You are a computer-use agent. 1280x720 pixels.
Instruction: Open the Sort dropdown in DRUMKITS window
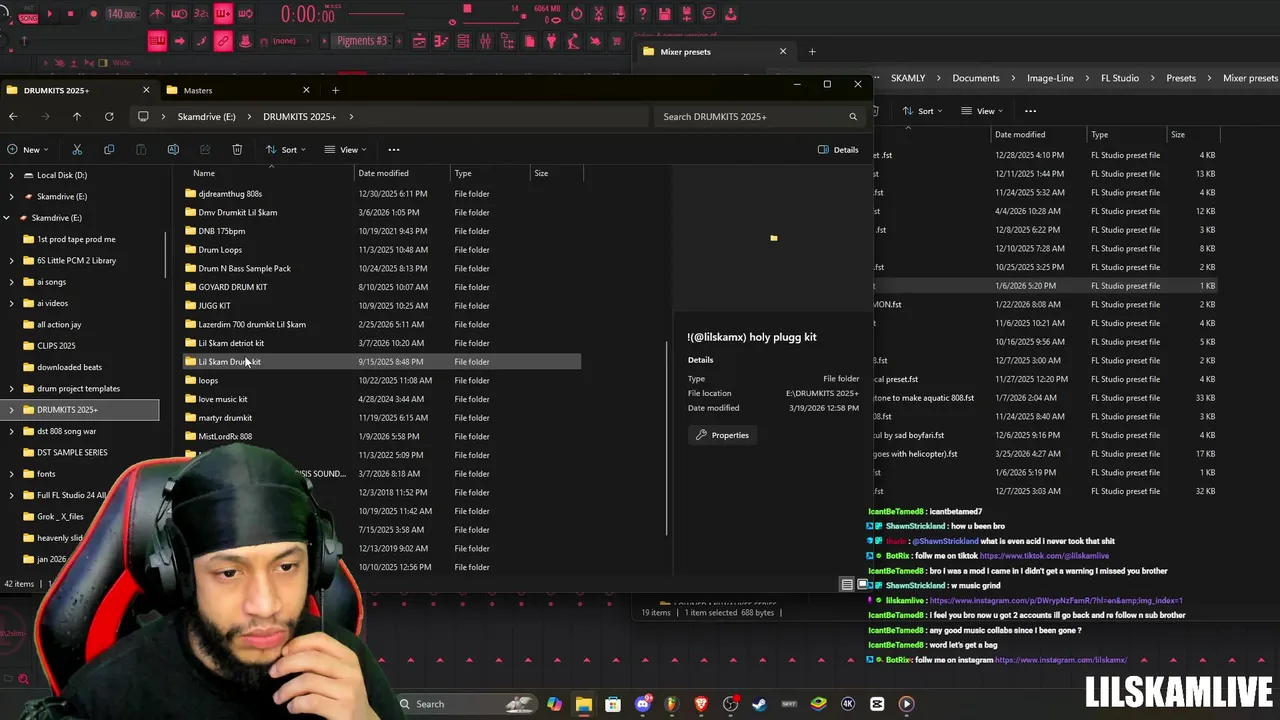click(285, 150)
